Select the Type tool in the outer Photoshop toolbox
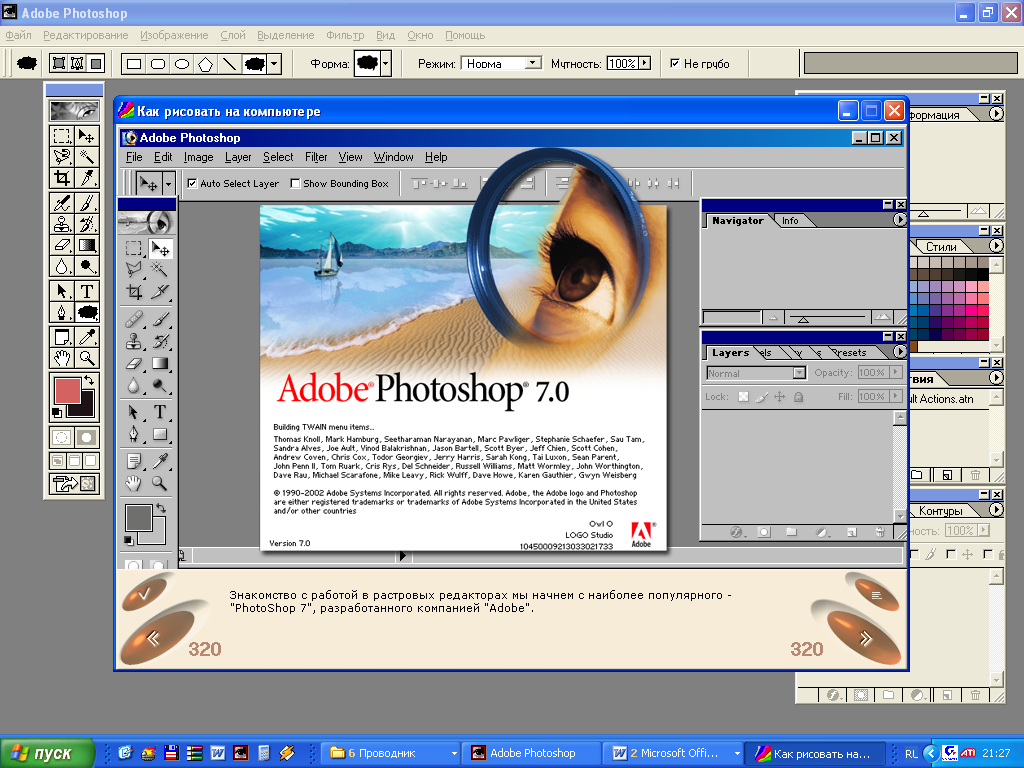This screenshot has height=768, width=1024. coord(87,291)
